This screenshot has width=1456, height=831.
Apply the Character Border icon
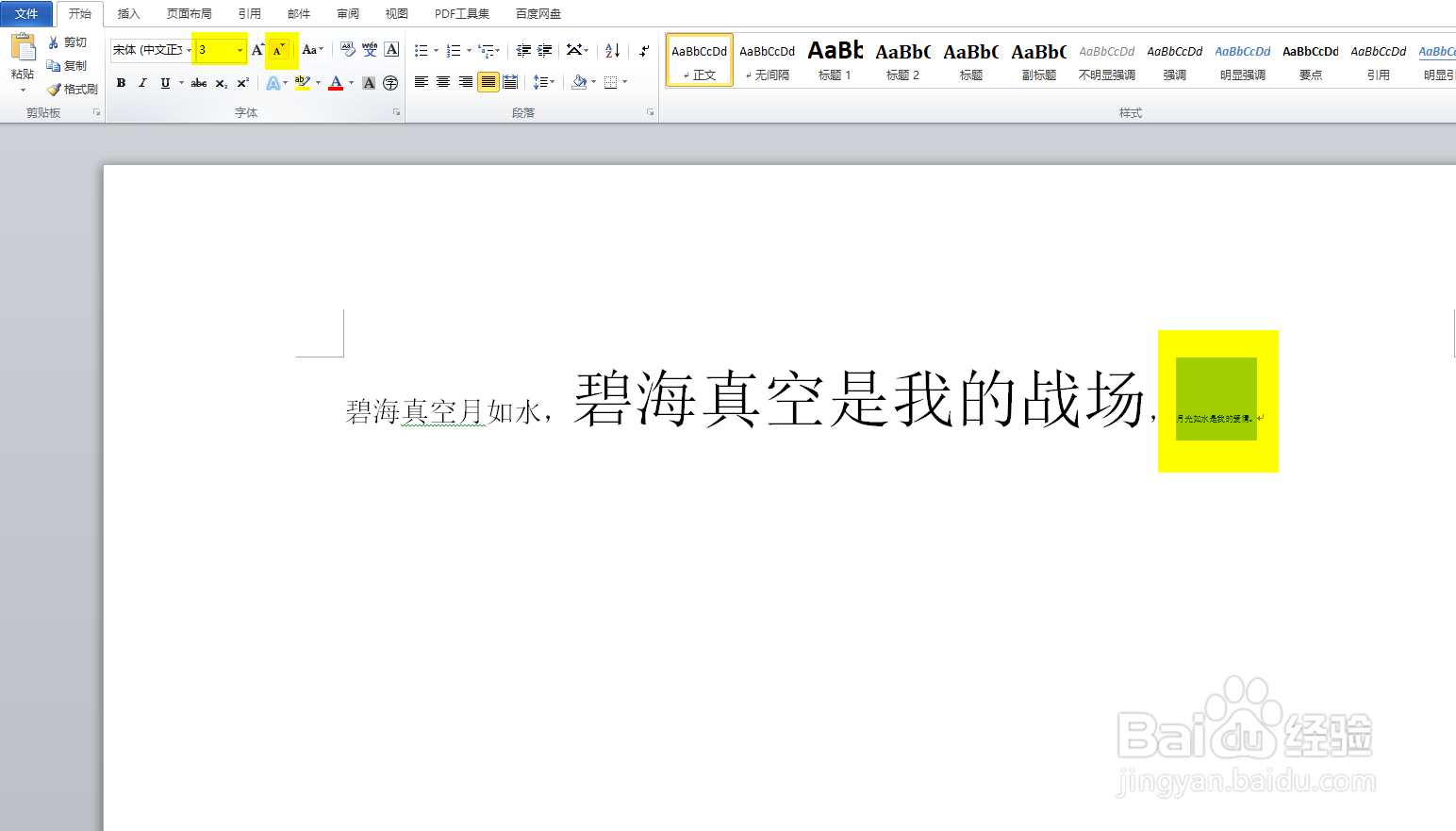pyautogui.click(x=391, y=50)
